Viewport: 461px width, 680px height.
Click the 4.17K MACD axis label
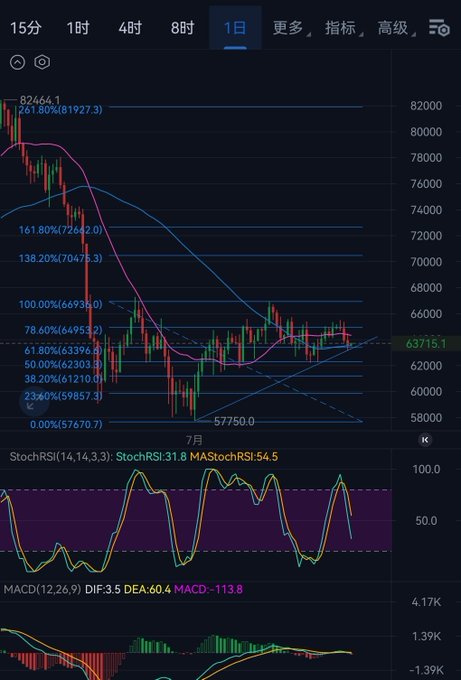click(426, 602)
